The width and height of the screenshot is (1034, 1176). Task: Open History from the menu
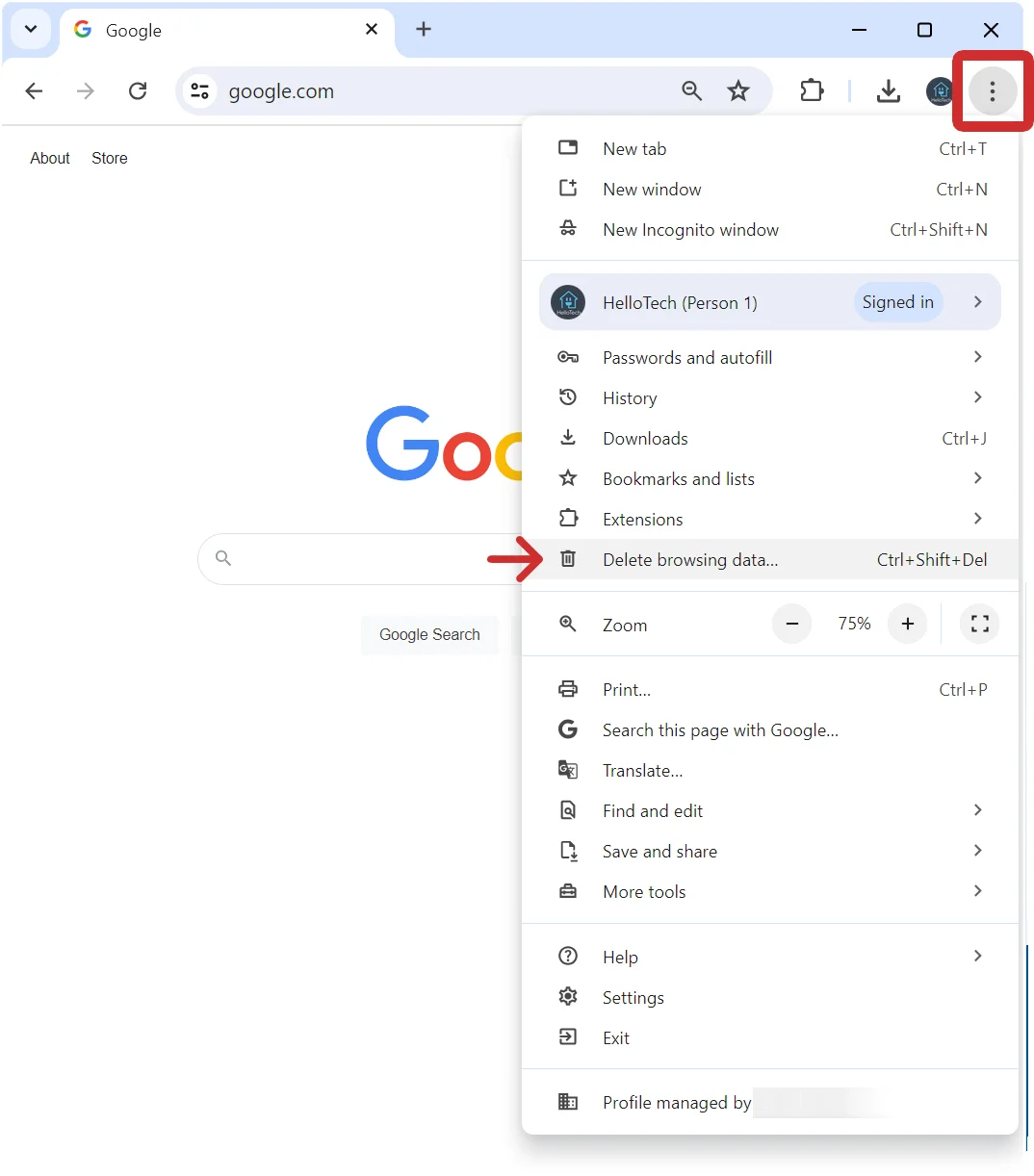629,397
